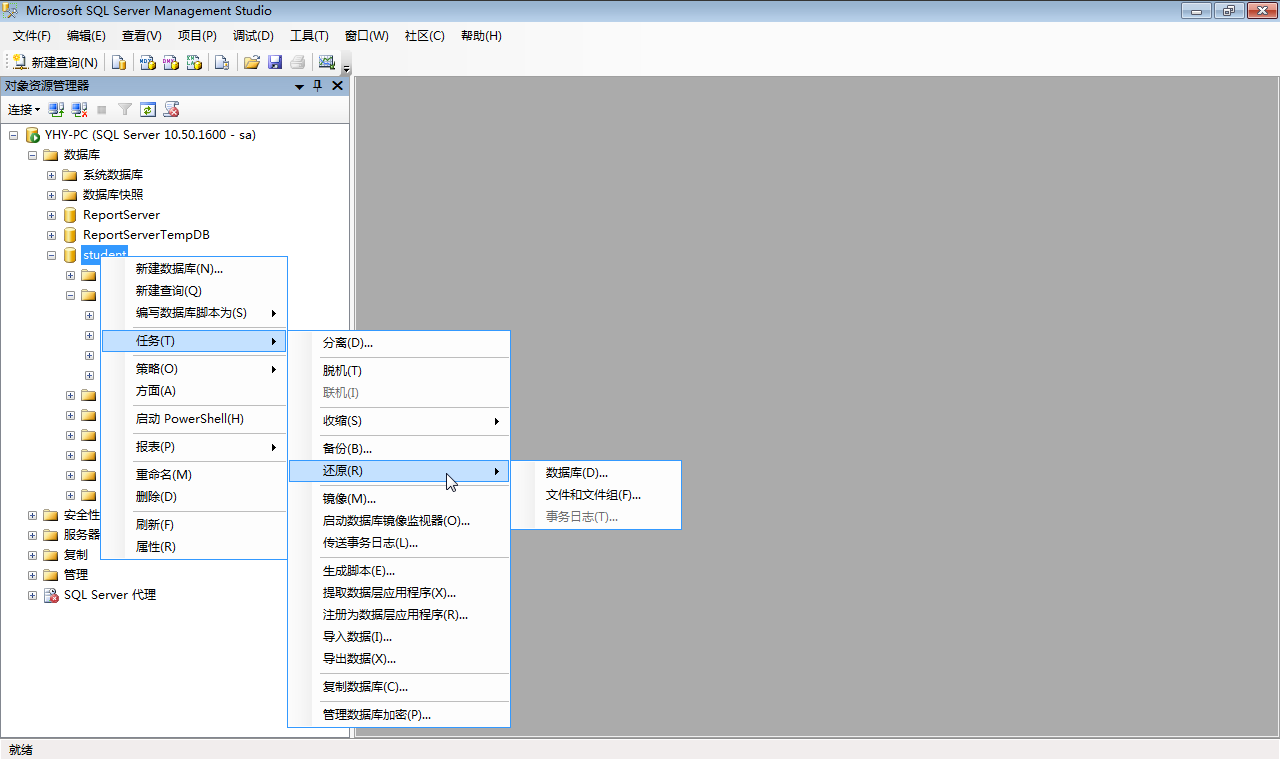Click the New Query toolbar button
Screen dimensions: 1280x760
[55, 62]
